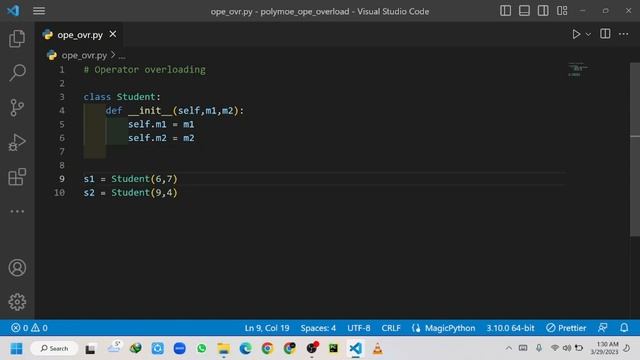
Task: Change encoding via UTF-8
Action: (x=359, y=328)
